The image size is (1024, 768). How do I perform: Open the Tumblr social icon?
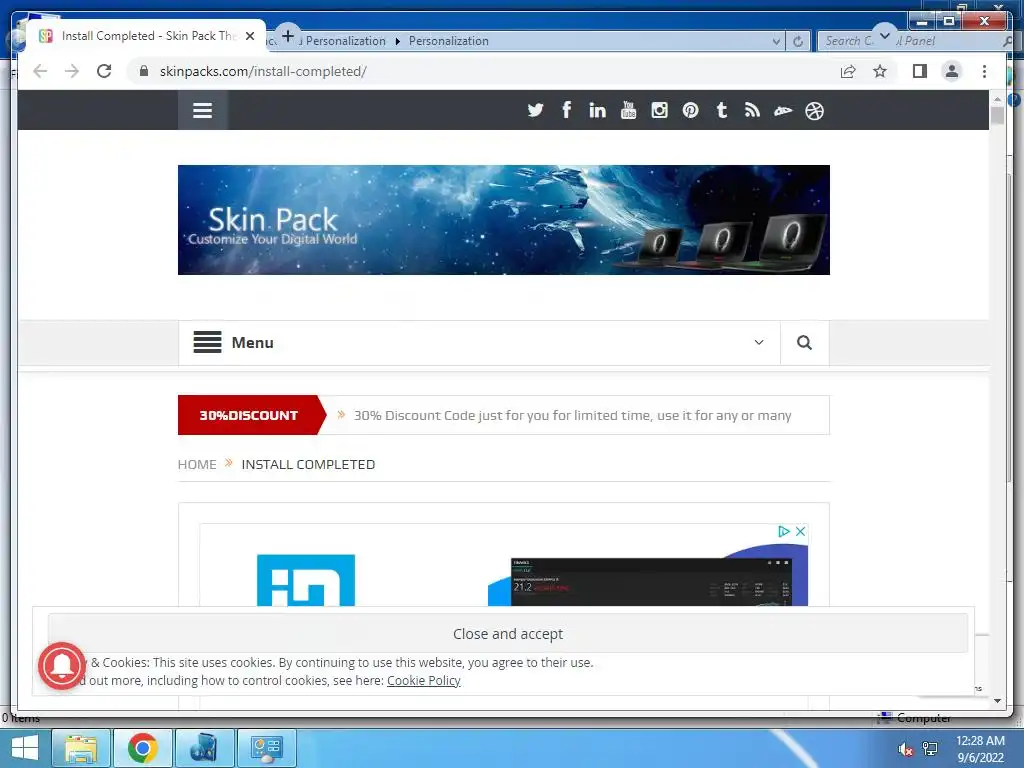[x=721, y=110]
